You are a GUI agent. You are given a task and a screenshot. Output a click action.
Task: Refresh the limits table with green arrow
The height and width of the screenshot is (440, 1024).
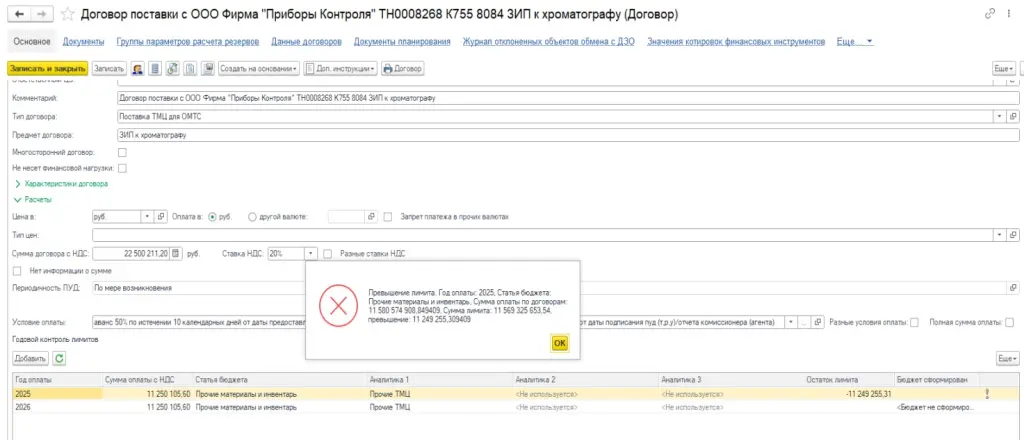59,358
